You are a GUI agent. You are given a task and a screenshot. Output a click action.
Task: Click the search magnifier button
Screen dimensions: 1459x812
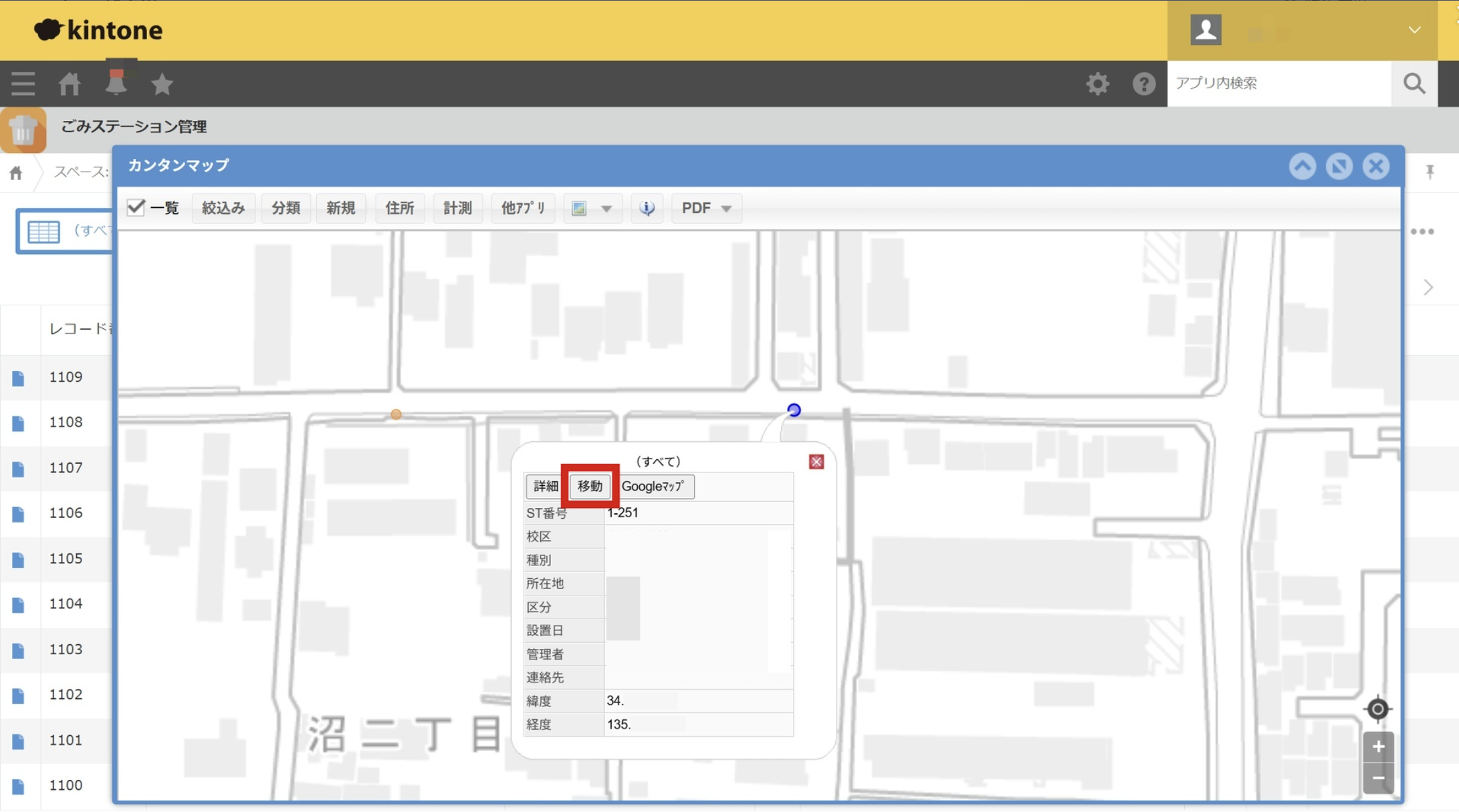(x=1414, y=84)
